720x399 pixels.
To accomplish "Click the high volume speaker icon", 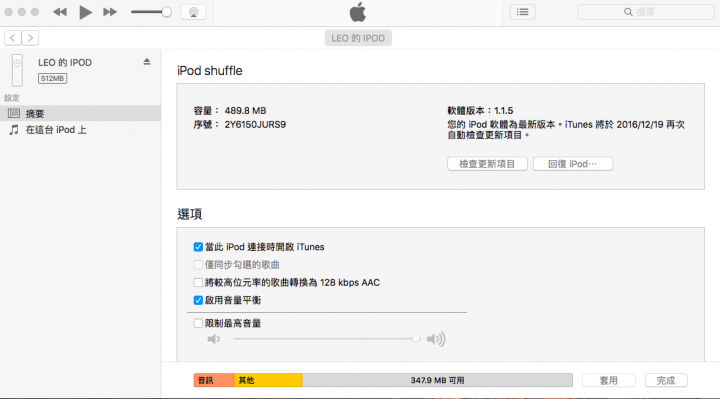I will pyautogui.click(x=436, y=339).
